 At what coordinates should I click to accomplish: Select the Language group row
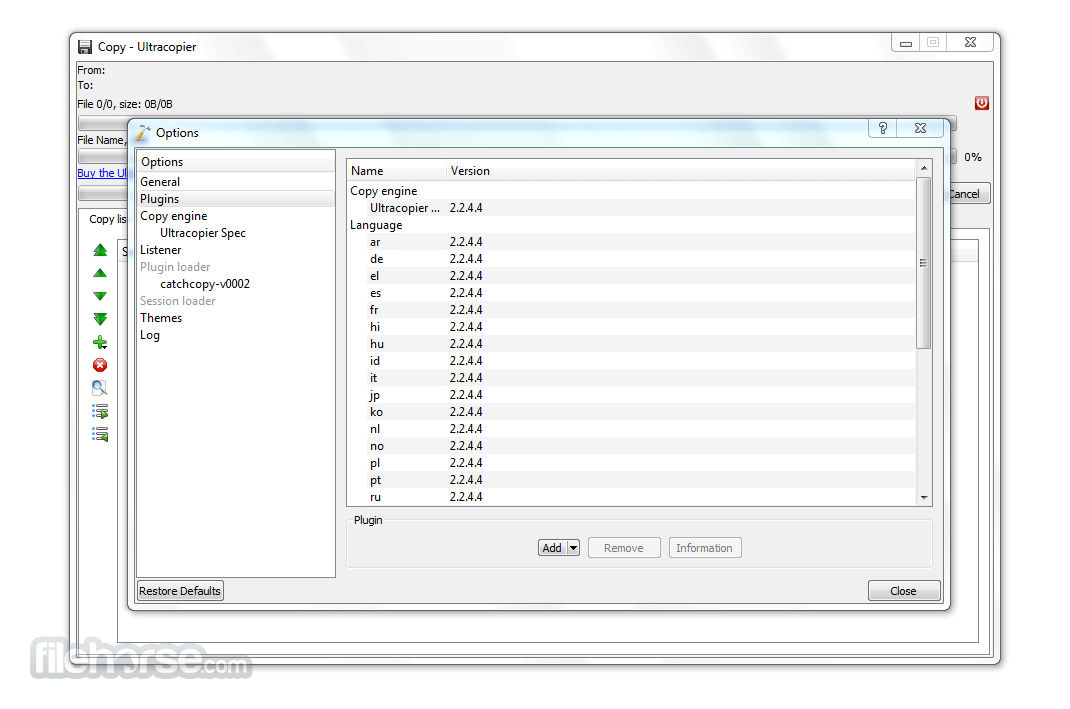coord(631,225)
